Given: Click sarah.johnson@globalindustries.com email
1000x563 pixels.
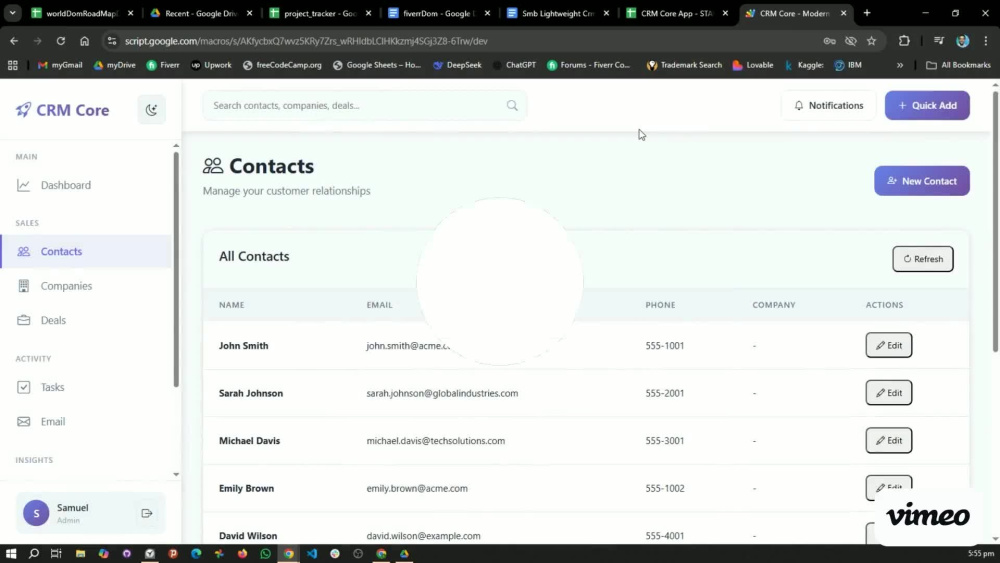Looking at the screenshot, I should tap(442, 393).
